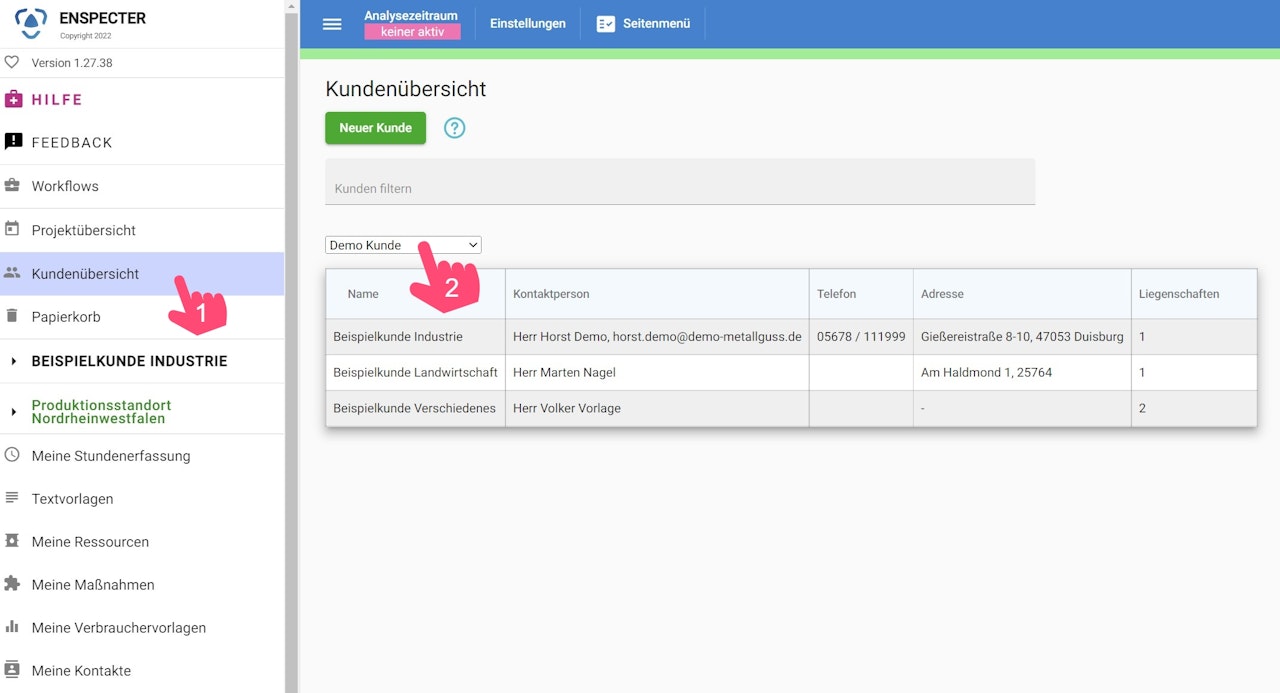Open the row 'Beispielkunde Verschiedenes'
Image resolution: width=1280 pixels, height=693 pixels.
(x=791, y=408)
